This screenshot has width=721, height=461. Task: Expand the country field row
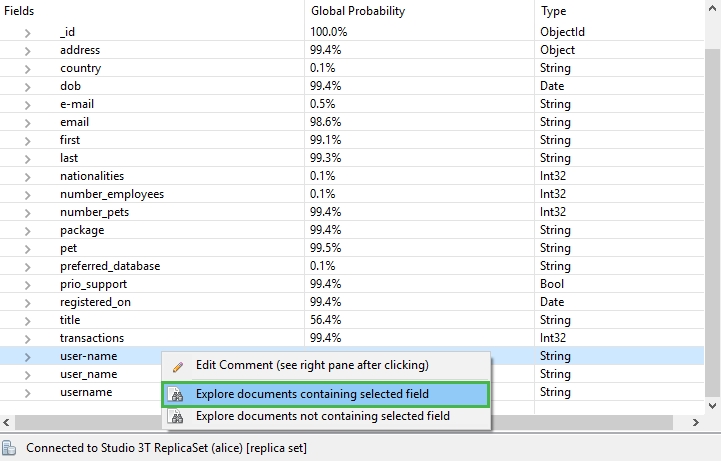pos(28,69)
